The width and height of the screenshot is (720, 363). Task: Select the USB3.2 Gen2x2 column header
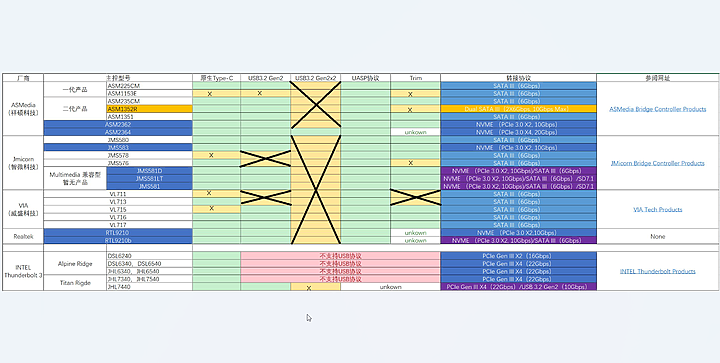tap(315, 78)
